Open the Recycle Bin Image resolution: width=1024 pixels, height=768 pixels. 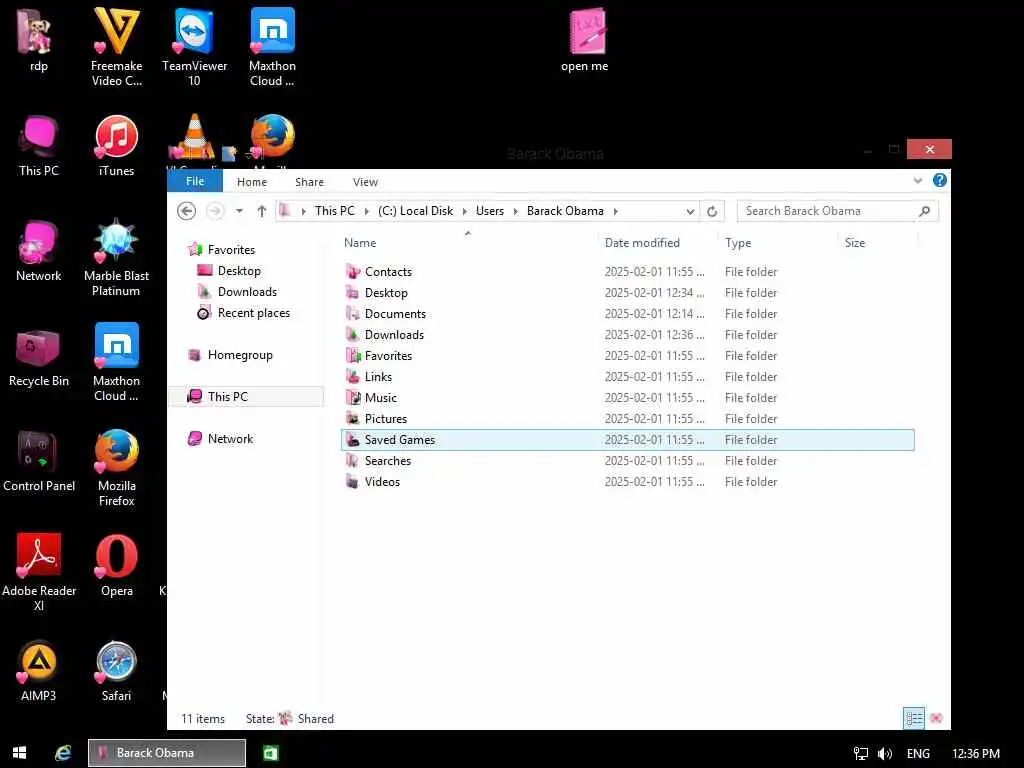click(39, 357)
